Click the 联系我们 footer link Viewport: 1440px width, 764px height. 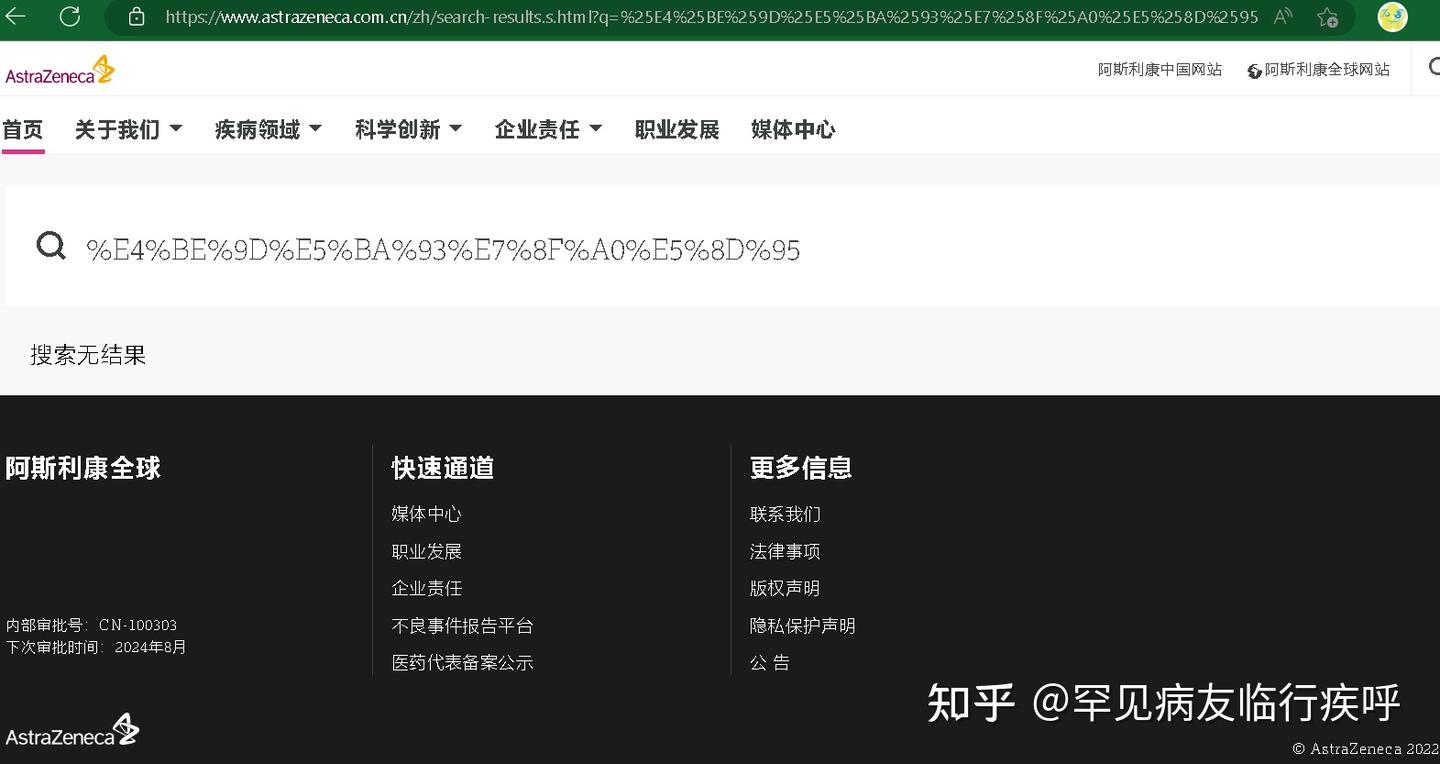(785, 513)
